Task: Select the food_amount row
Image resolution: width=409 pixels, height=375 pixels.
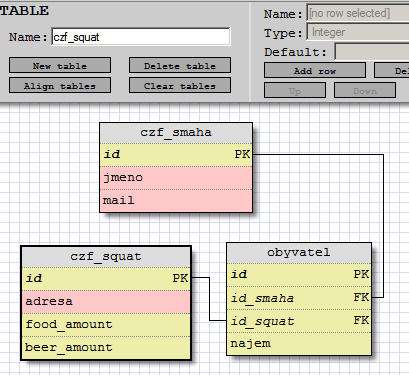Action: pos(106,325)
